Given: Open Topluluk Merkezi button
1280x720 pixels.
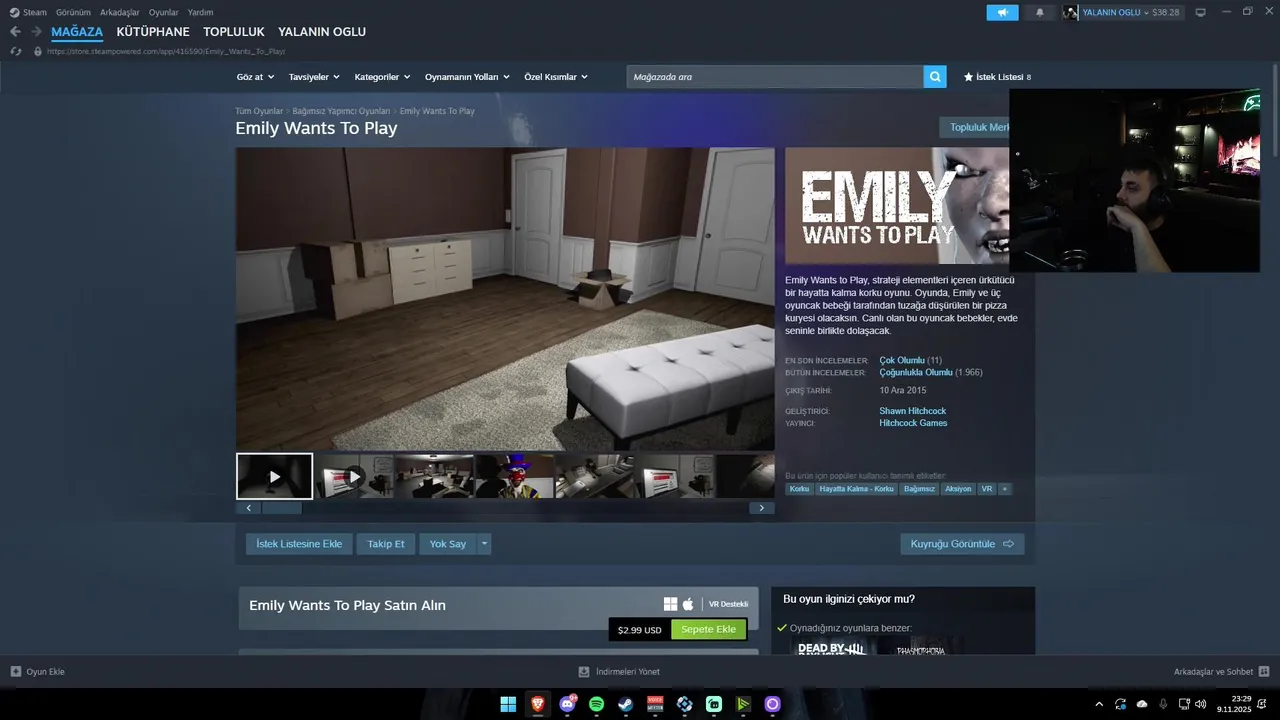Looking at the screenshot, I should coord(975,127).
